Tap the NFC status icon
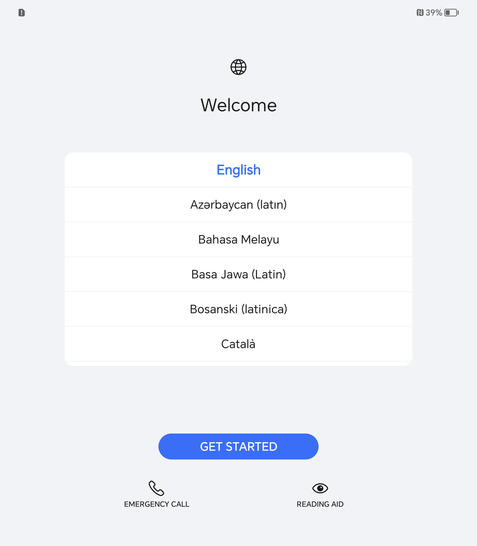The image size is (477, 546). (x=420, y=13)
